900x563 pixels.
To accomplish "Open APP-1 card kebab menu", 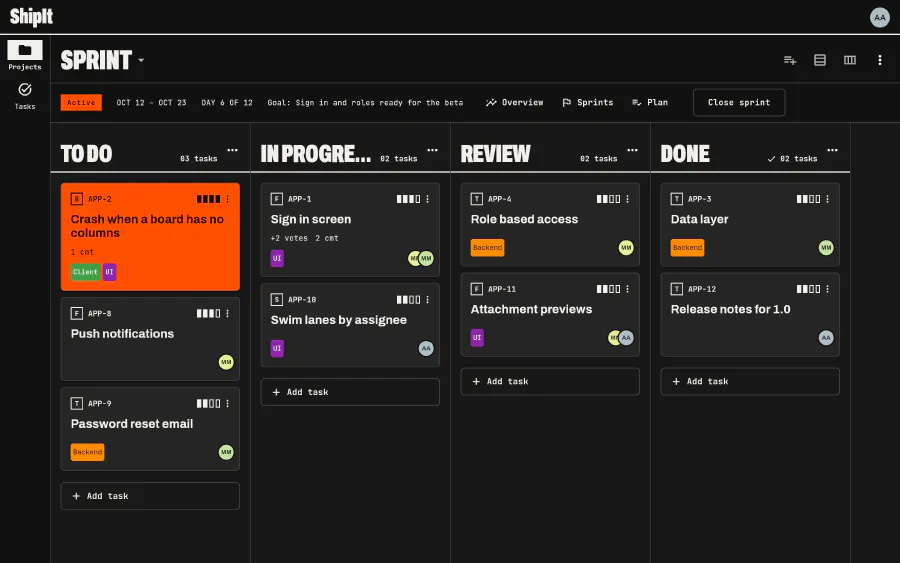I will (x=428, y=199).
